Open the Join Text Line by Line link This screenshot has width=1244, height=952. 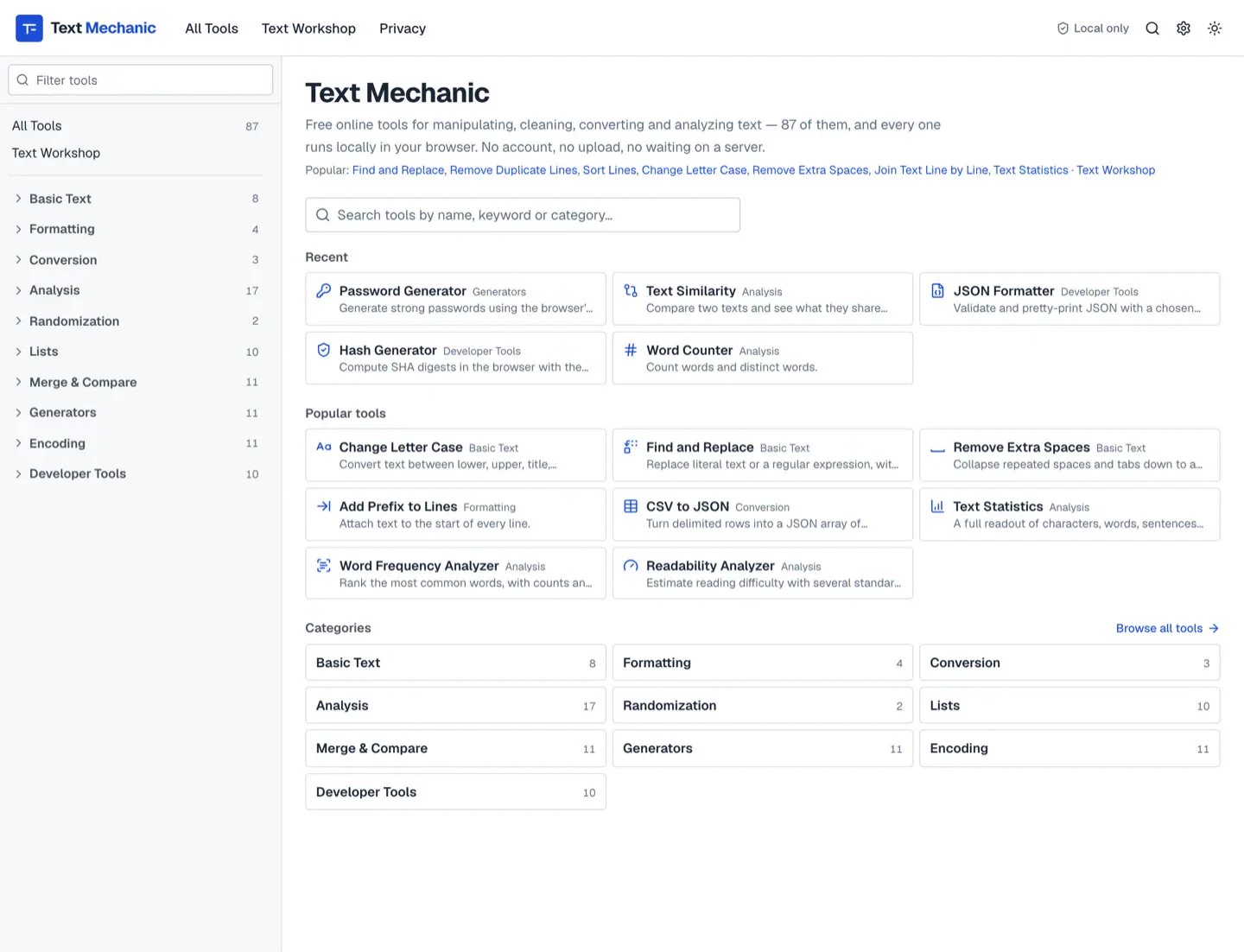click(x=931, y=170)
